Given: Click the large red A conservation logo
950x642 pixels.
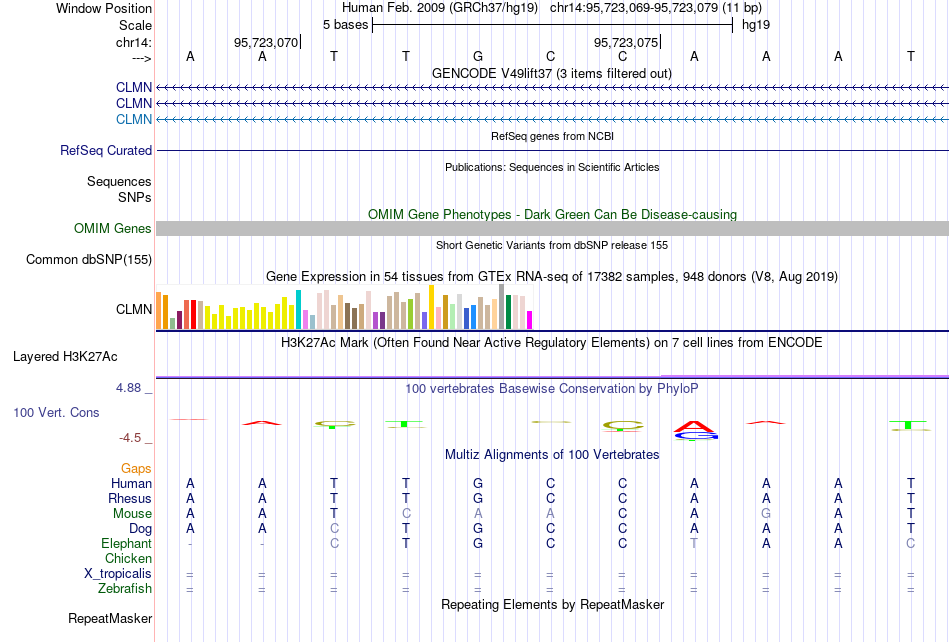Looking at the screenshot, I should pos(694,426).
